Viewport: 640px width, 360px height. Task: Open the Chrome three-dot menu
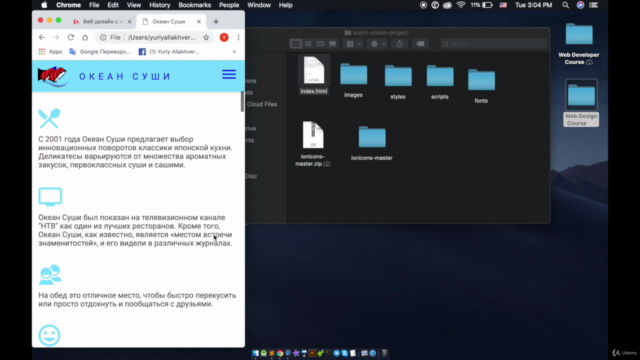click(238, 38)
